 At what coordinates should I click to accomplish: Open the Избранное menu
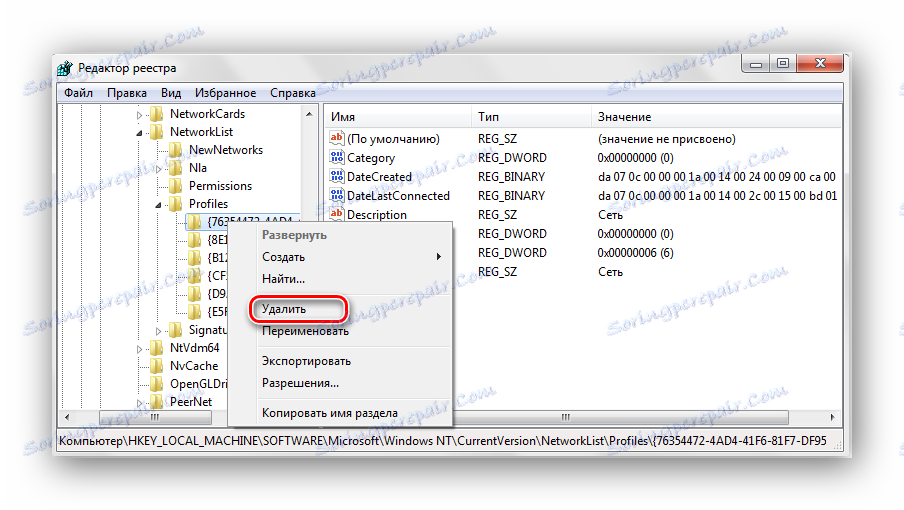225,93
